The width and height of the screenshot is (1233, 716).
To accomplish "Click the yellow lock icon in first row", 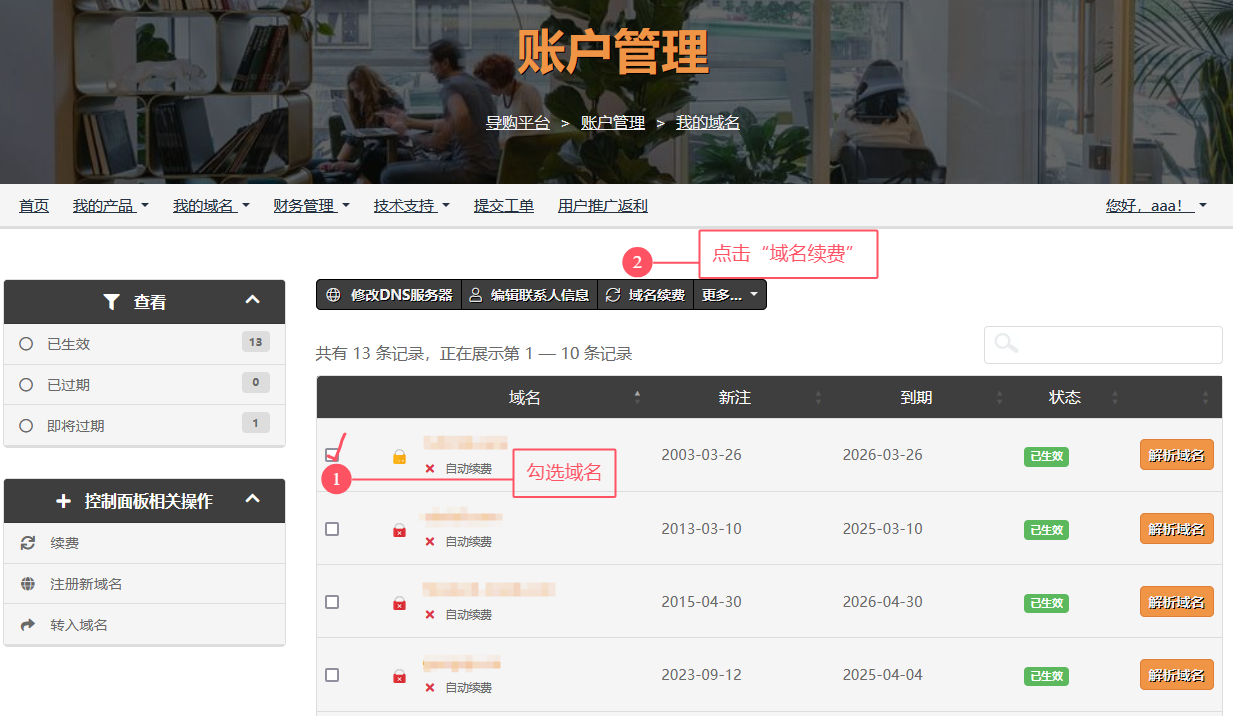I will [399, 457].
